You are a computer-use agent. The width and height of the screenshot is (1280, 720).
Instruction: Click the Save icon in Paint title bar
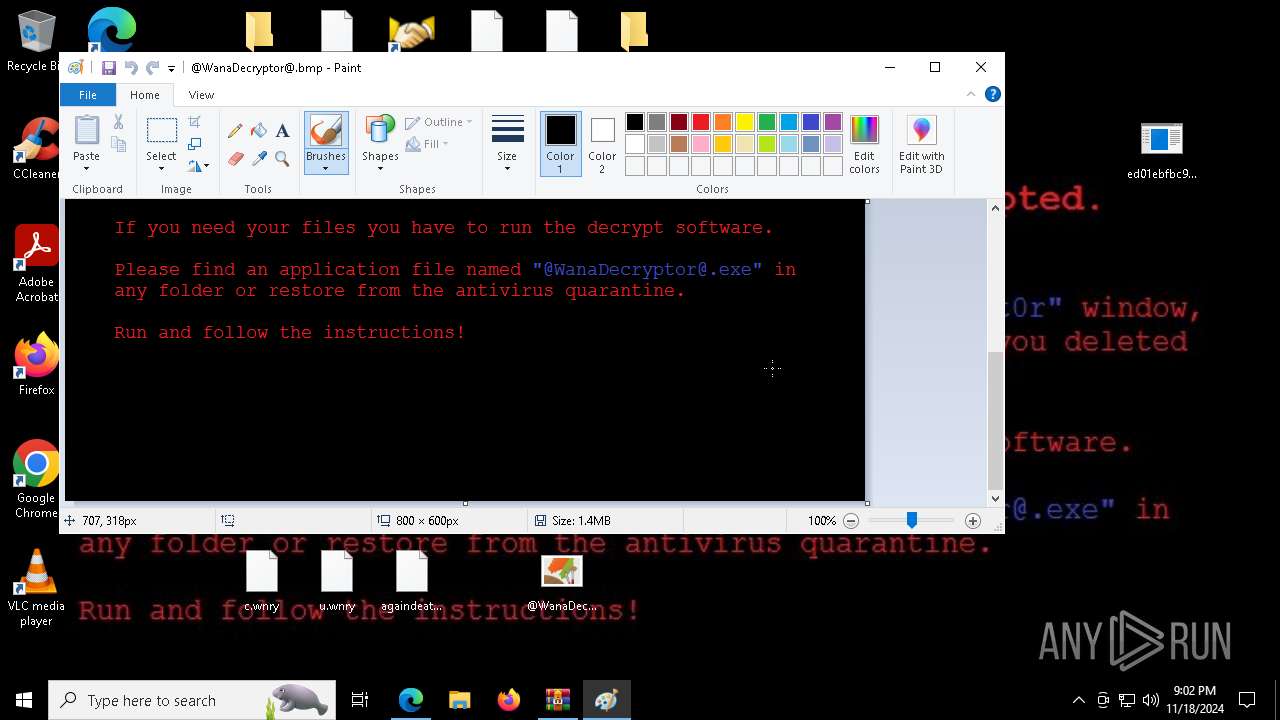tap(108, 68)
